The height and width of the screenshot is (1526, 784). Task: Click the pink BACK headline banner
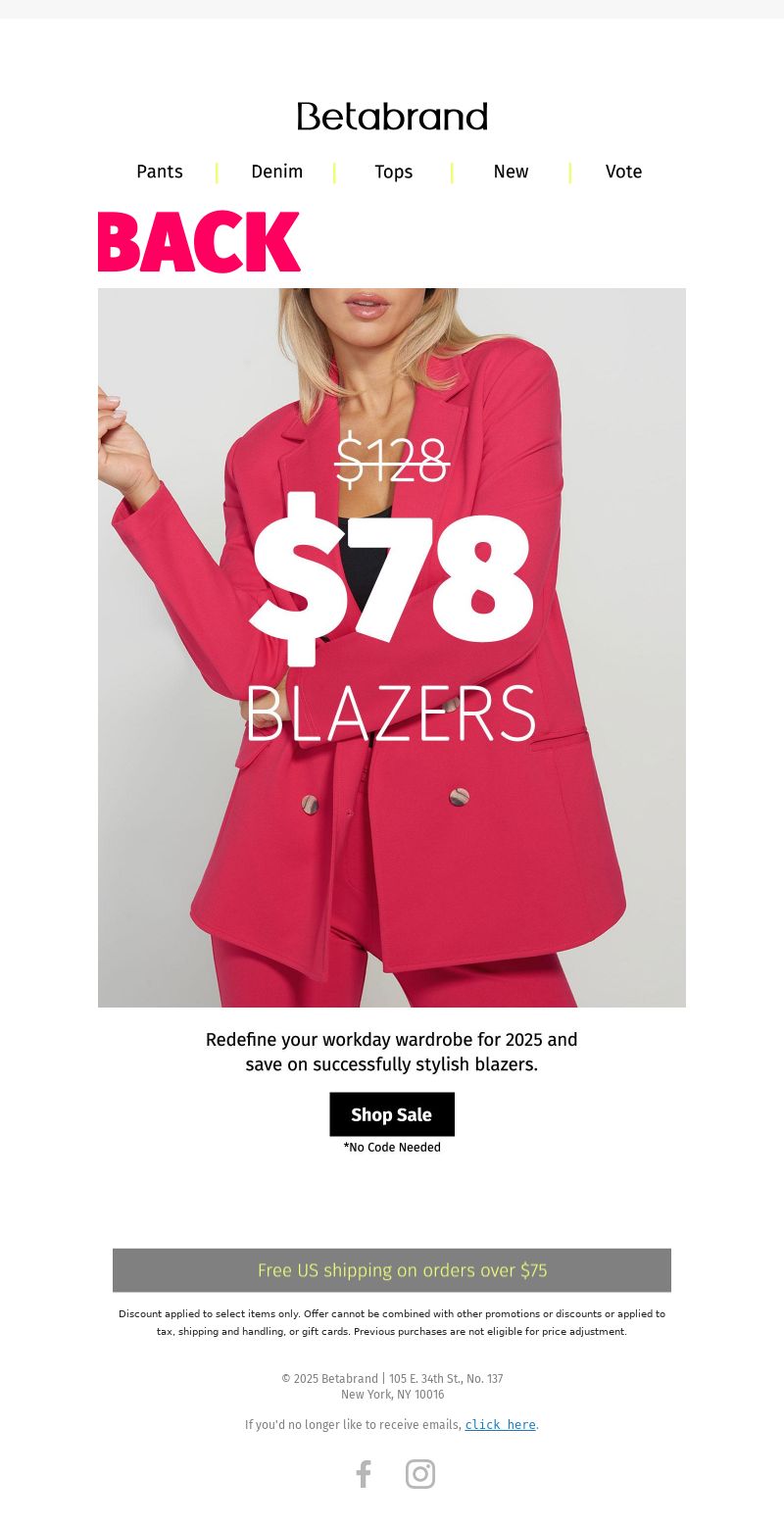[x=199, y=241]
